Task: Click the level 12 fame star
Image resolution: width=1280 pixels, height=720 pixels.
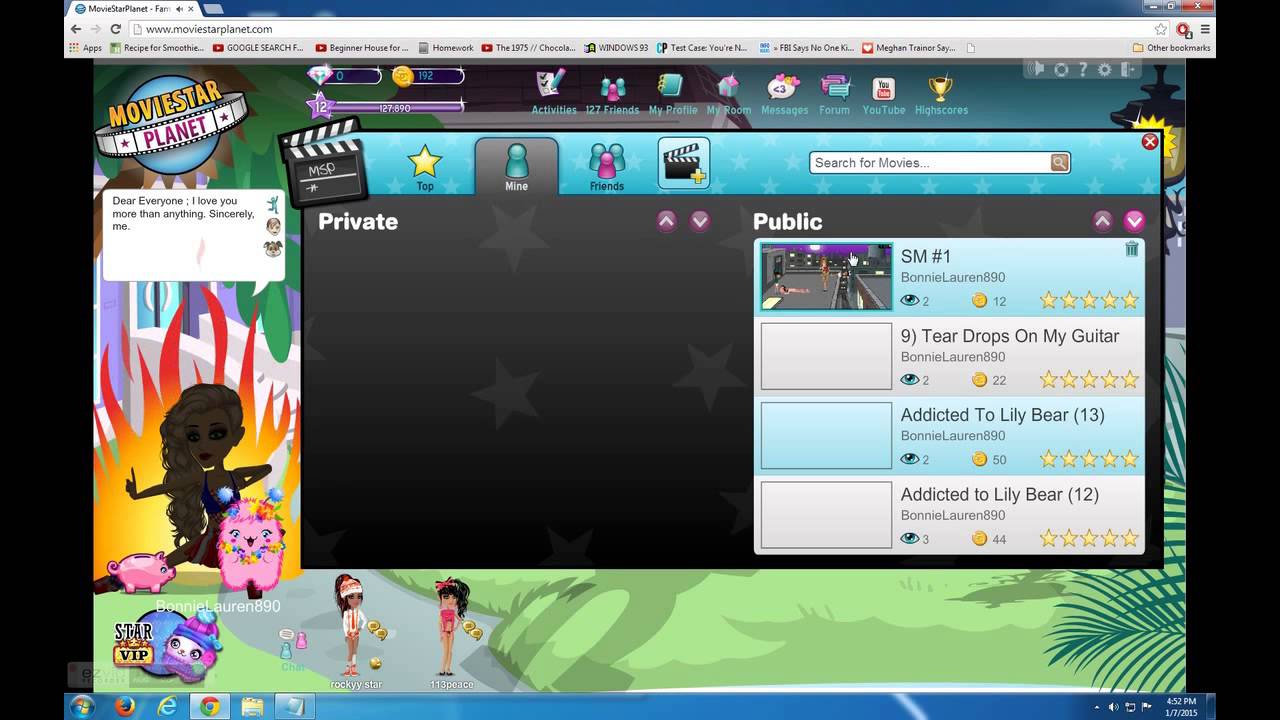Action: (x=320, y=107)
